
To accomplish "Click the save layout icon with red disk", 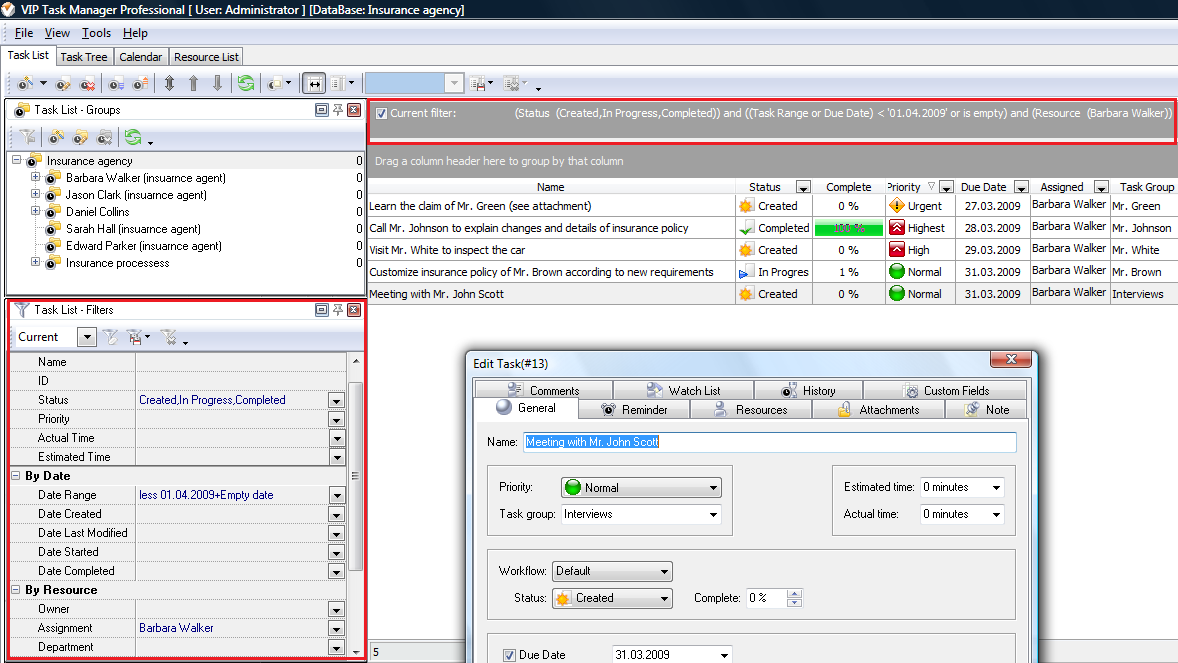I will coord(478,83).
